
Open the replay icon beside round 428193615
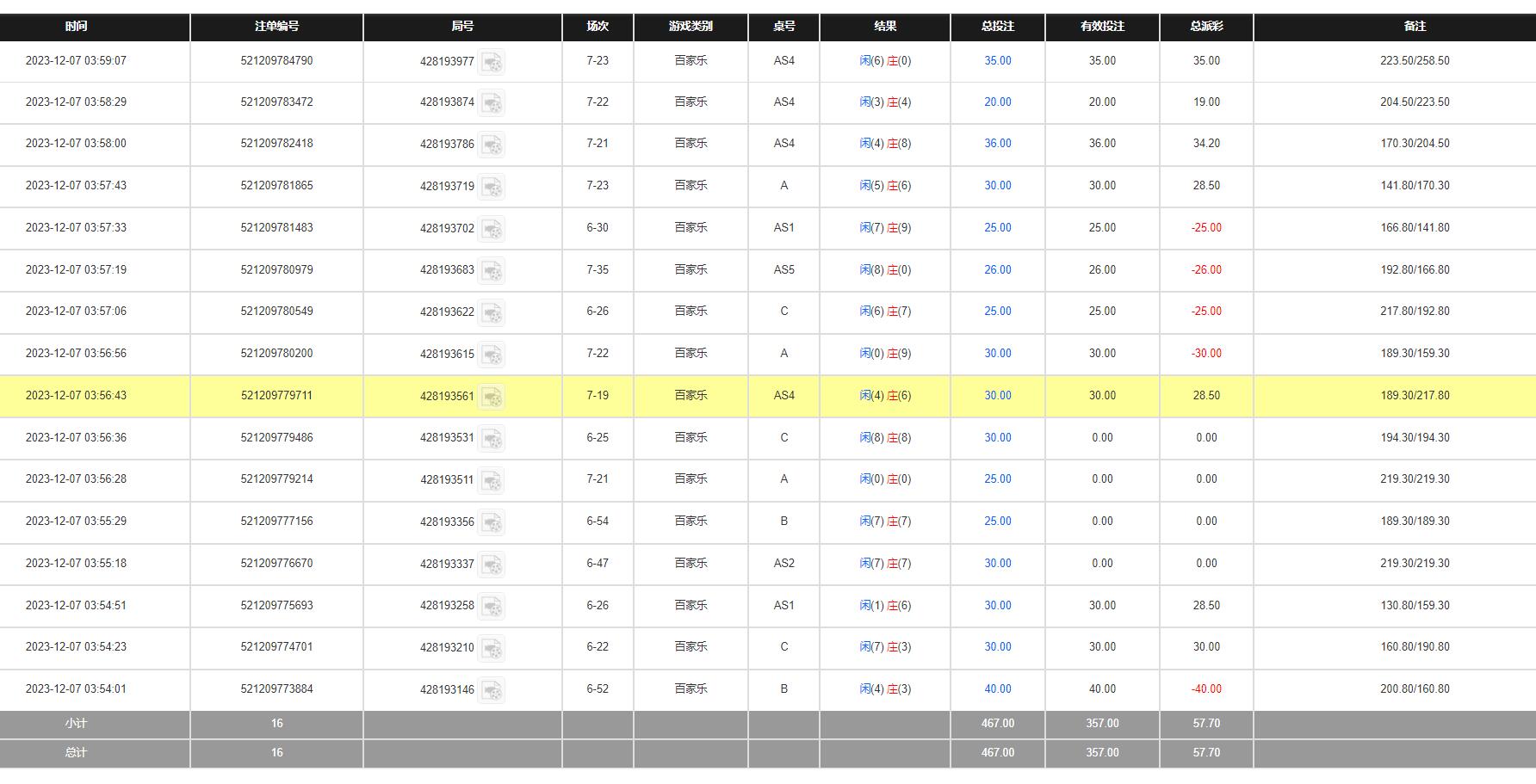point(492,355)
